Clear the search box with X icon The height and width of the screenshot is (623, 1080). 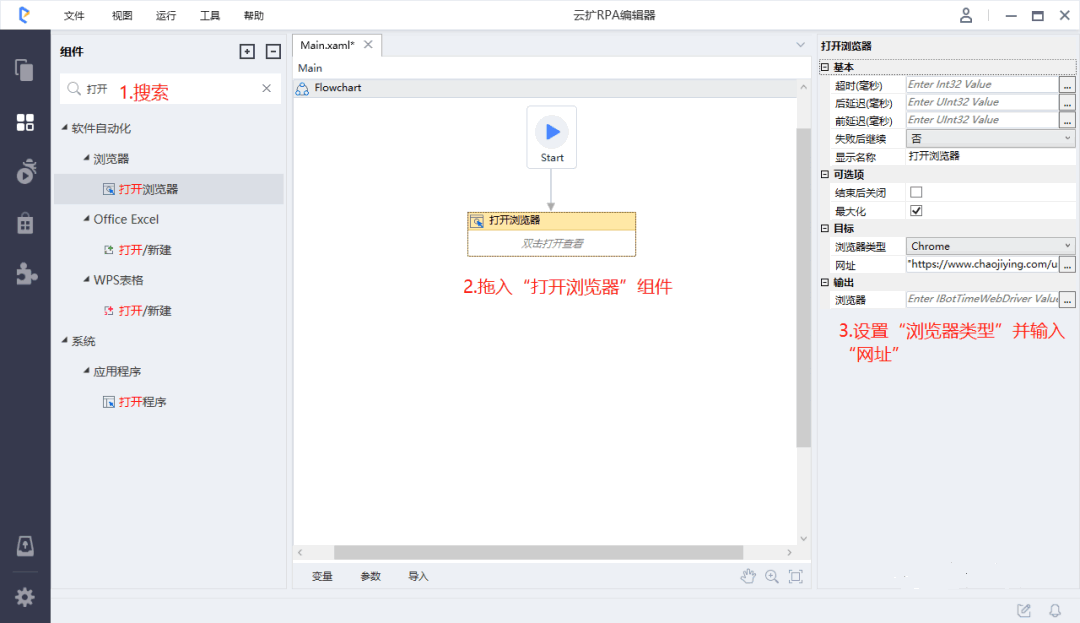(x=266, y=89)
